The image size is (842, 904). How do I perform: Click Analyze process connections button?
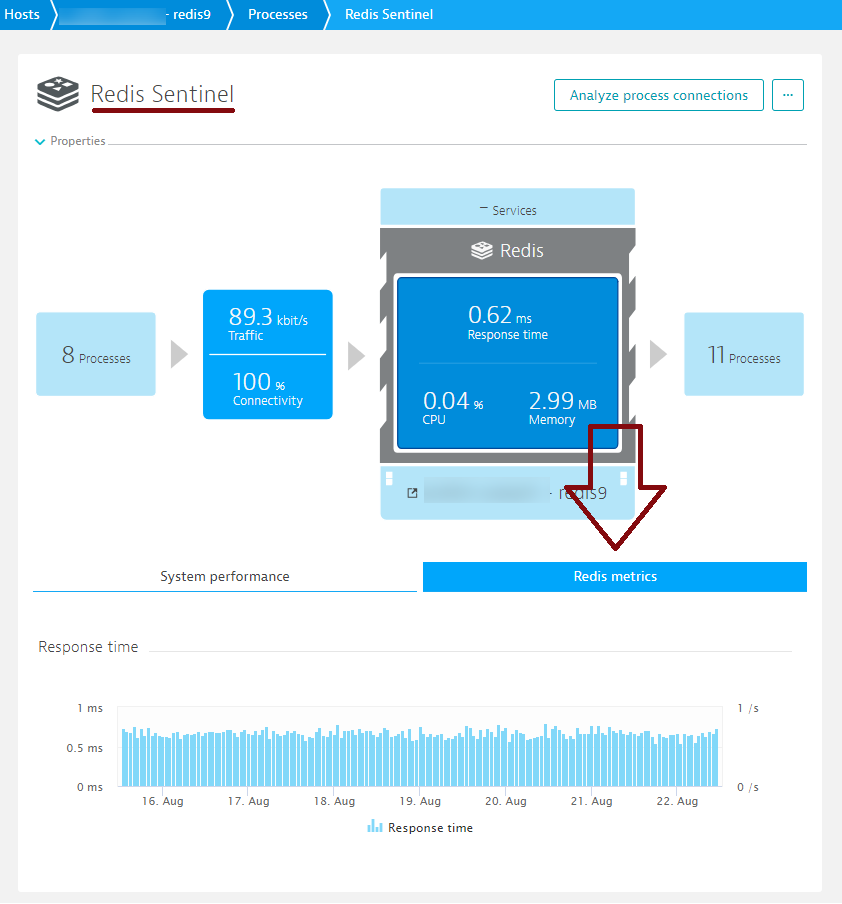click(x=659, y=95)
